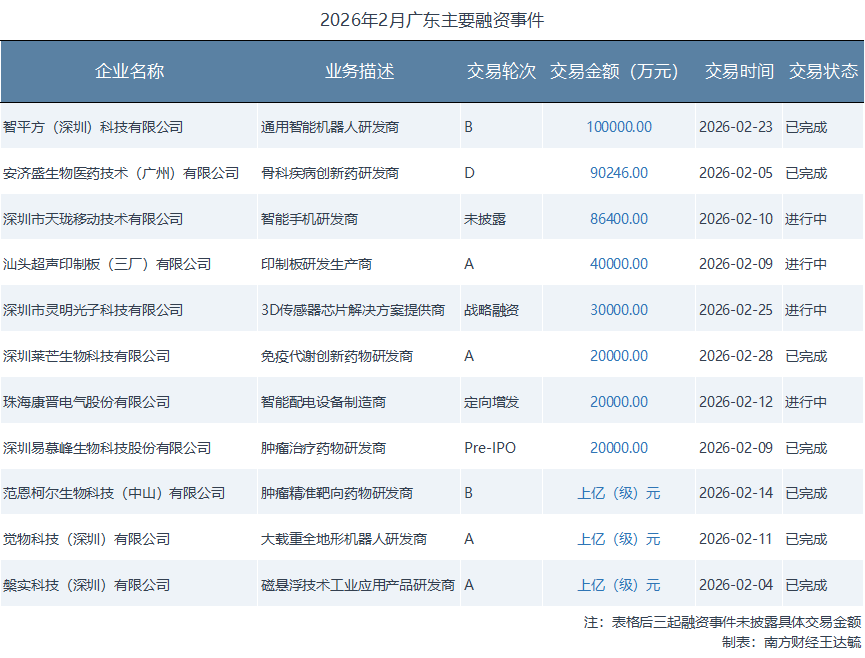865x658 pixels.
Task: Open the 90246.00 amount link
Action: coord(619,173)
